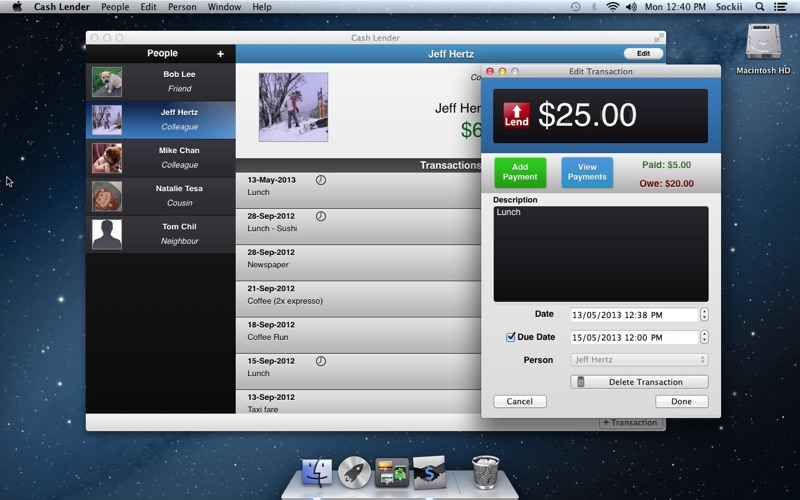Open the People menu

[x=115, y=7]
